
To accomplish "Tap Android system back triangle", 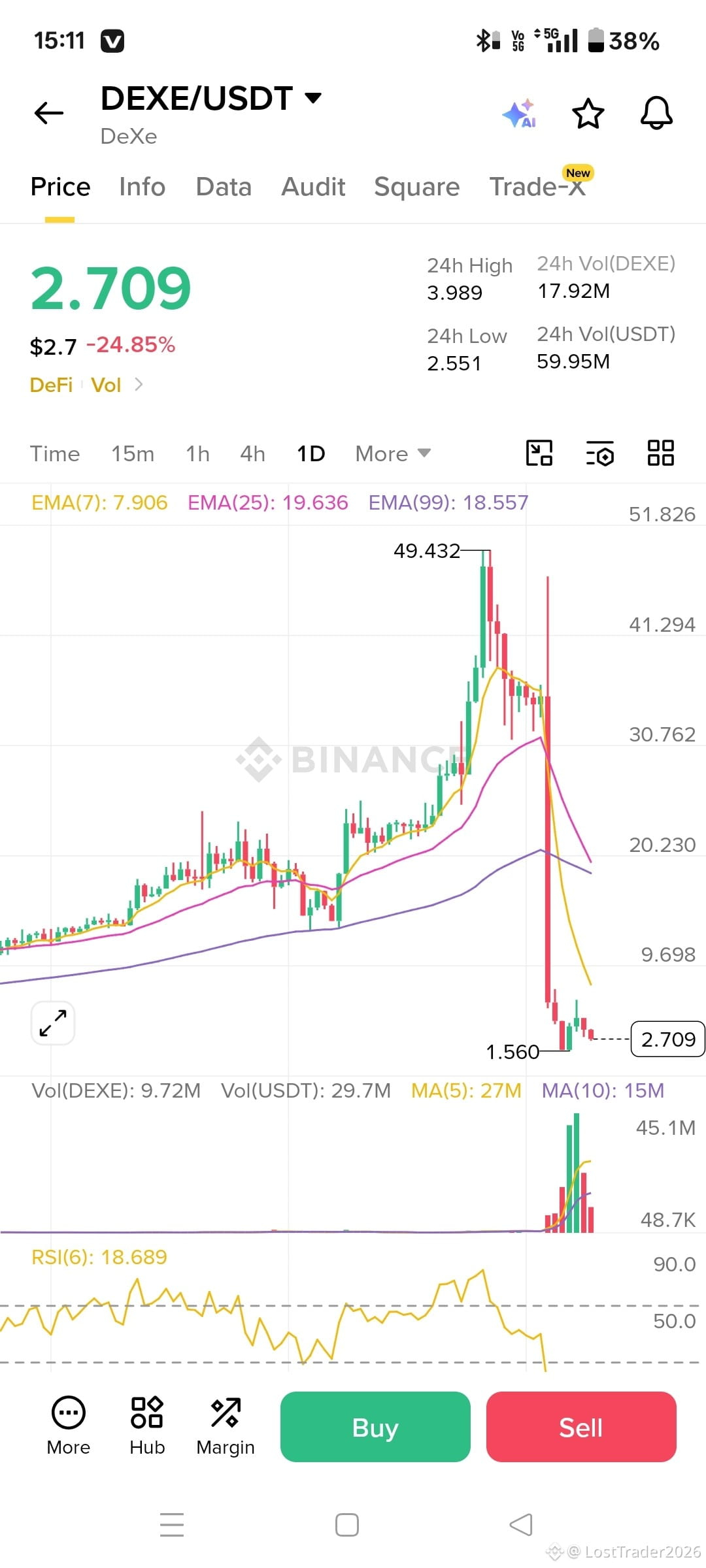I will click(x=521, y=1525).
